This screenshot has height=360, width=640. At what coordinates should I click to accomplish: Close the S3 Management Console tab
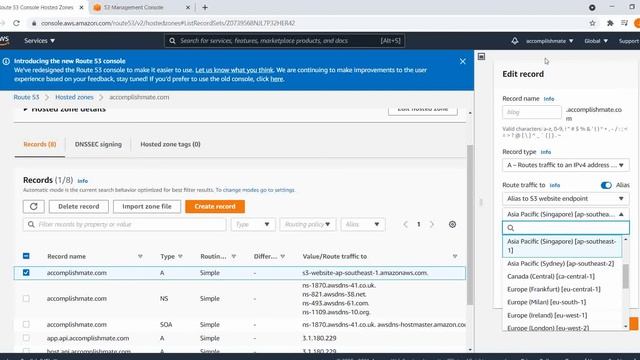point(188,7)
